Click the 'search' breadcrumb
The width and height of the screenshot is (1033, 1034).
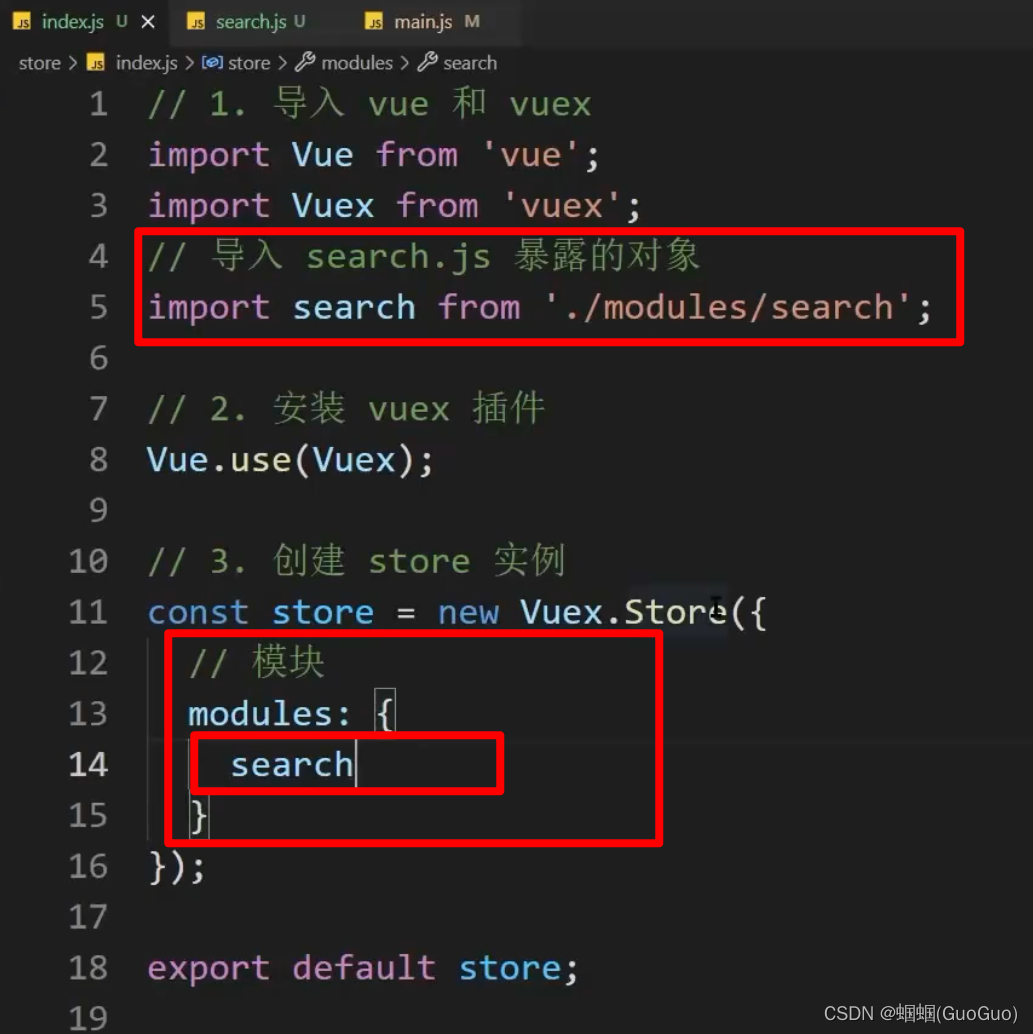[470, 63]
